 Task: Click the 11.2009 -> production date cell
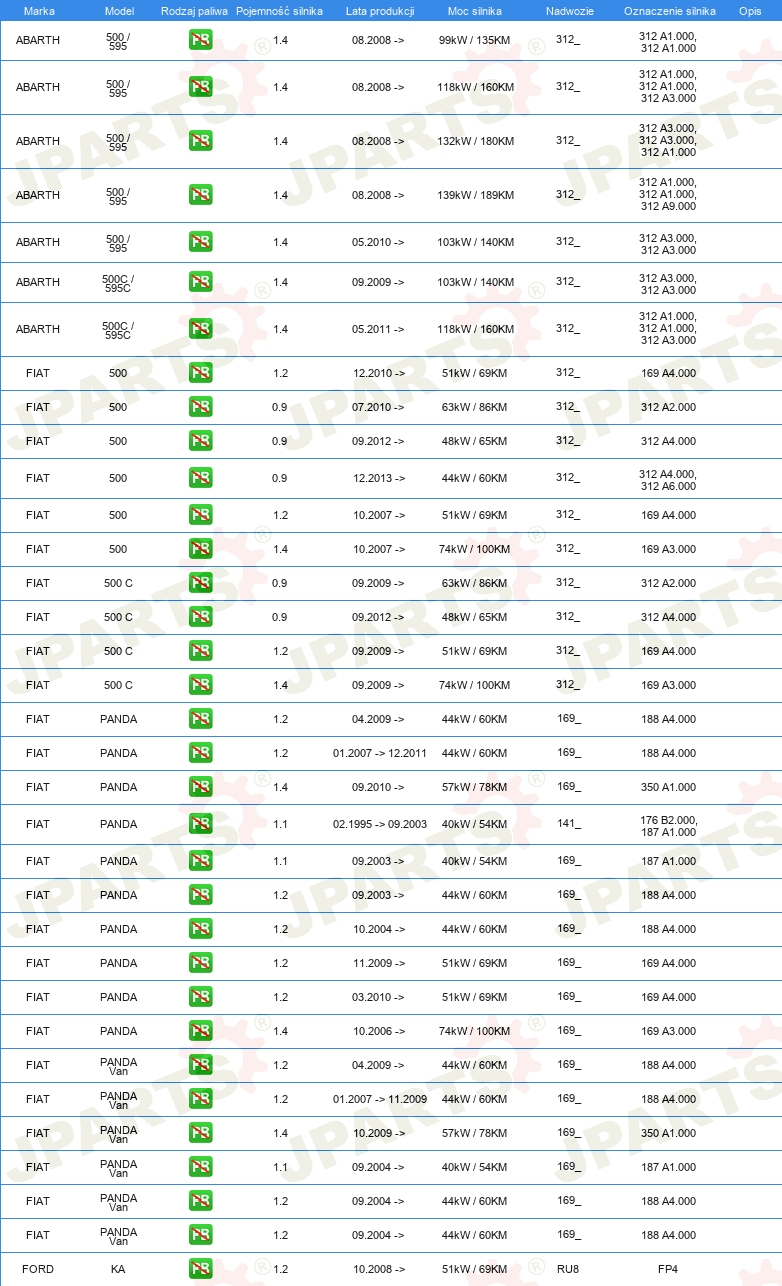tap(379, 963)
